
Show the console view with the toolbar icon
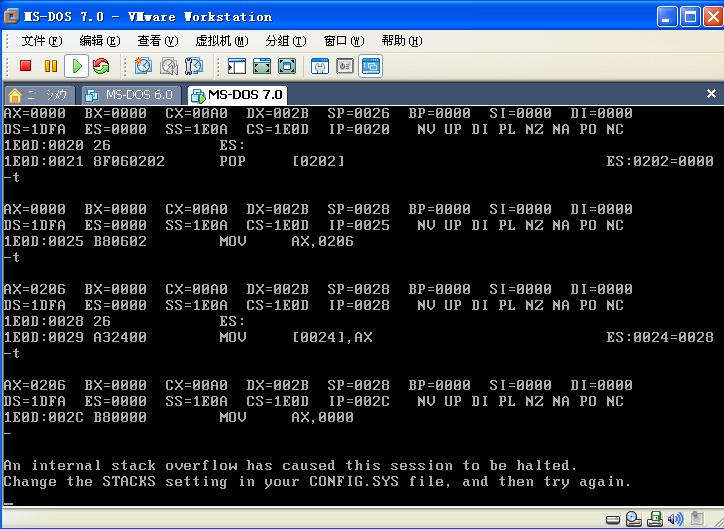370,66
